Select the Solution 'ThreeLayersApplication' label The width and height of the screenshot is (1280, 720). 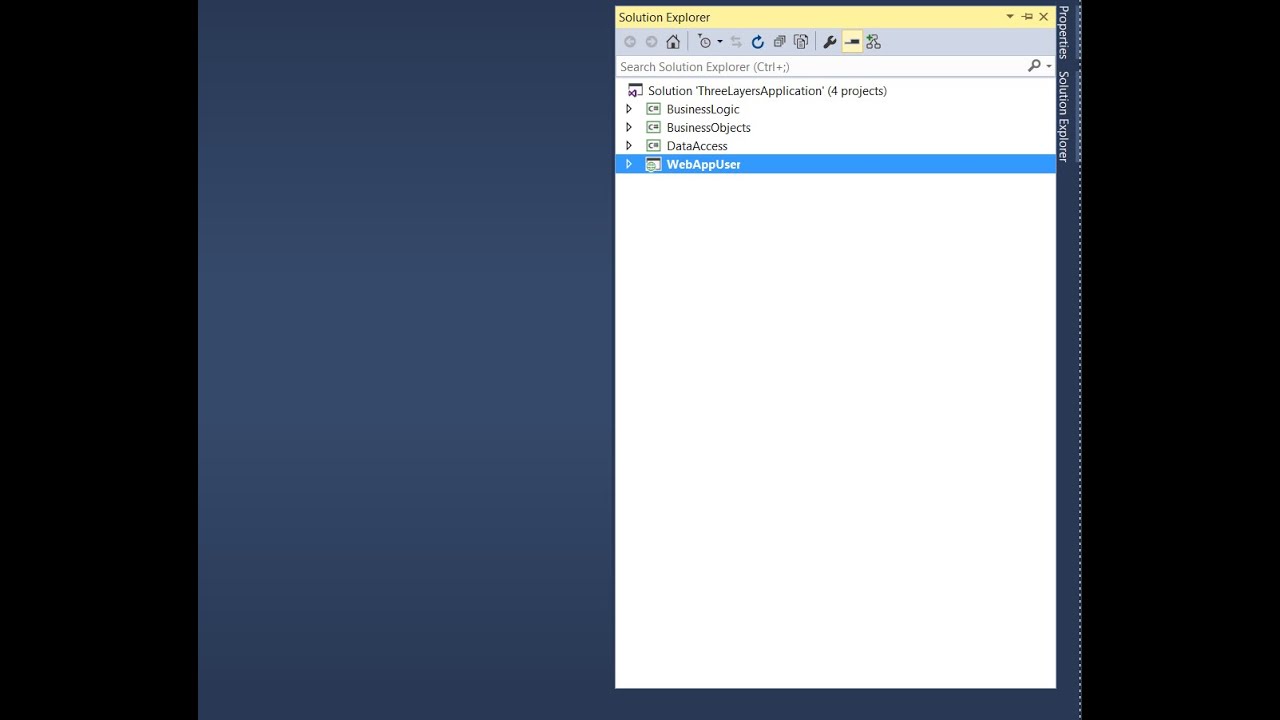pyautogui.click(x=767, y=91)
